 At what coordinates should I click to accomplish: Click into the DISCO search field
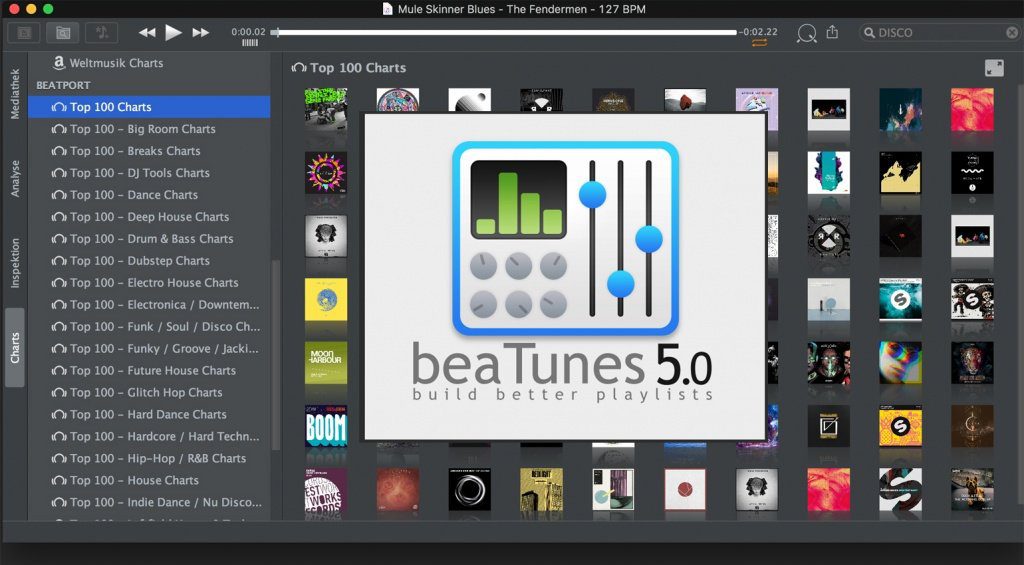tap(939, 32)
